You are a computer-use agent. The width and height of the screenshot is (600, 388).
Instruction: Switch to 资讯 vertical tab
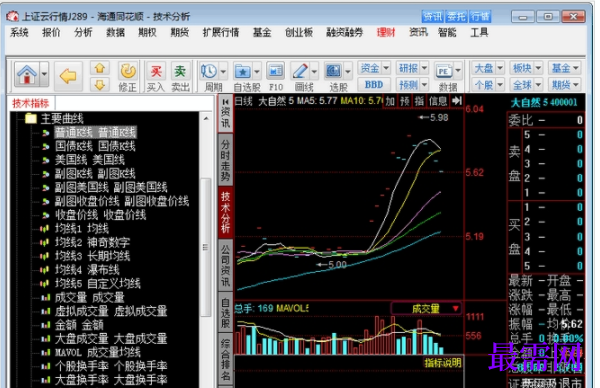click(225, 114)
